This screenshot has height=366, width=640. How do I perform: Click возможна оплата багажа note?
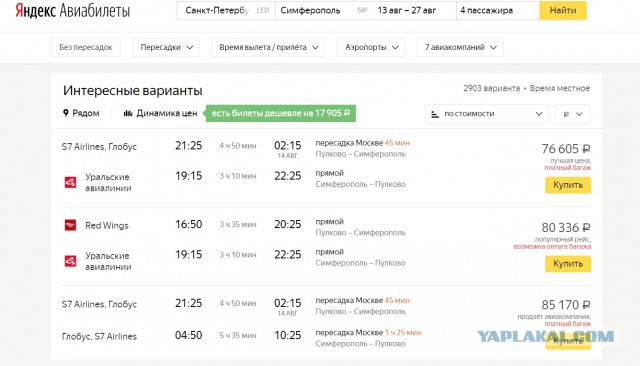click(x=552, y=247)
